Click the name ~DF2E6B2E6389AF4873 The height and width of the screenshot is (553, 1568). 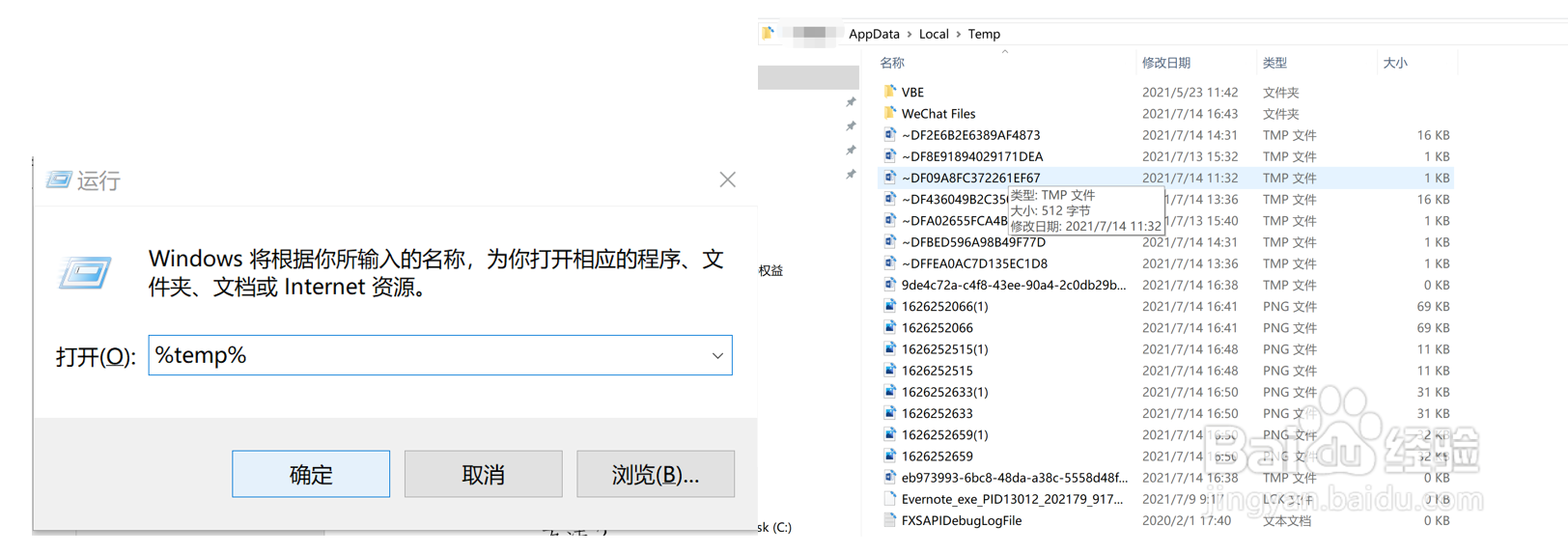pos(971,135)
